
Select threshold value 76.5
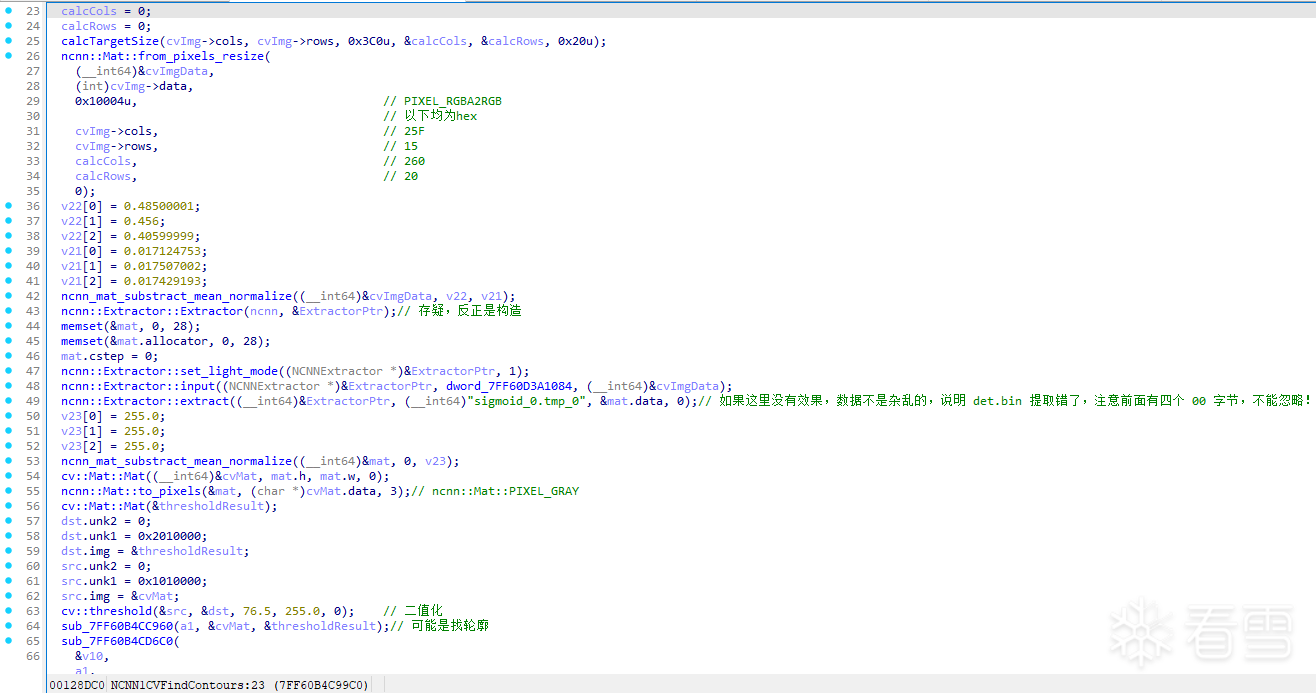click(x=256, y=611)
